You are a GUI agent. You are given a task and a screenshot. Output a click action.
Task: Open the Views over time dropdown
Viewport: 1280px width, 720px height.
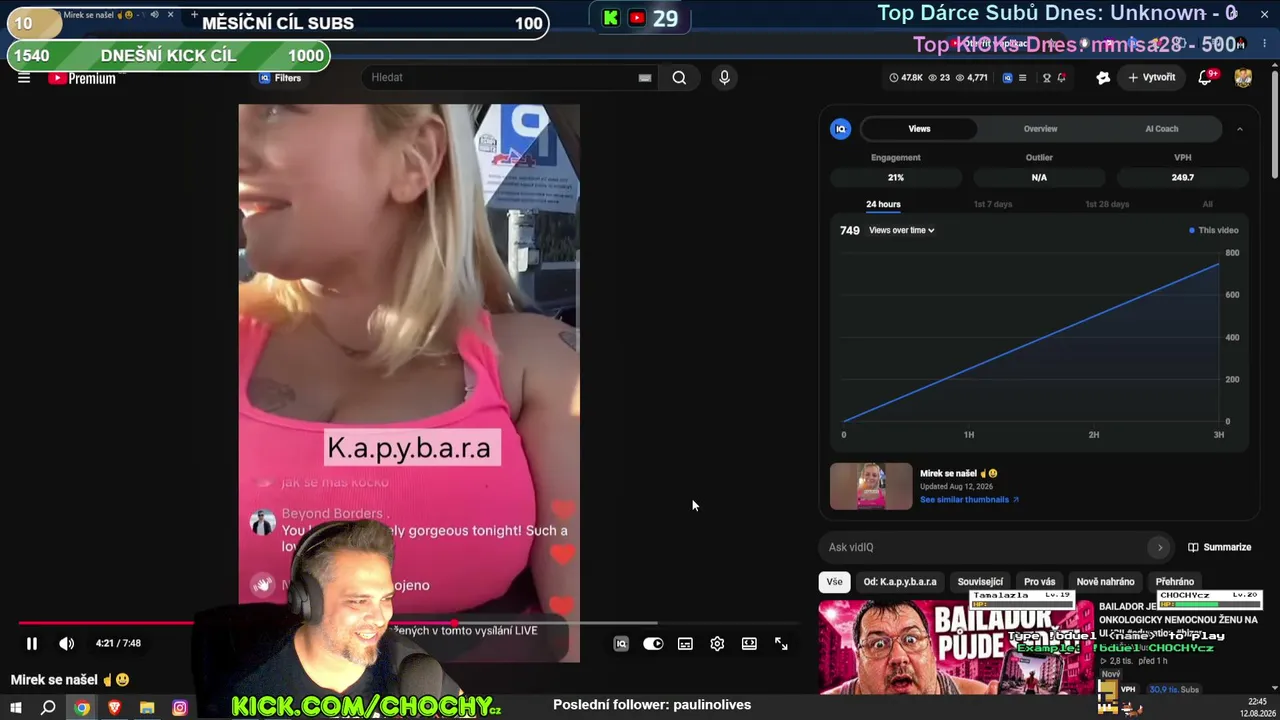(x=902, y=231)
